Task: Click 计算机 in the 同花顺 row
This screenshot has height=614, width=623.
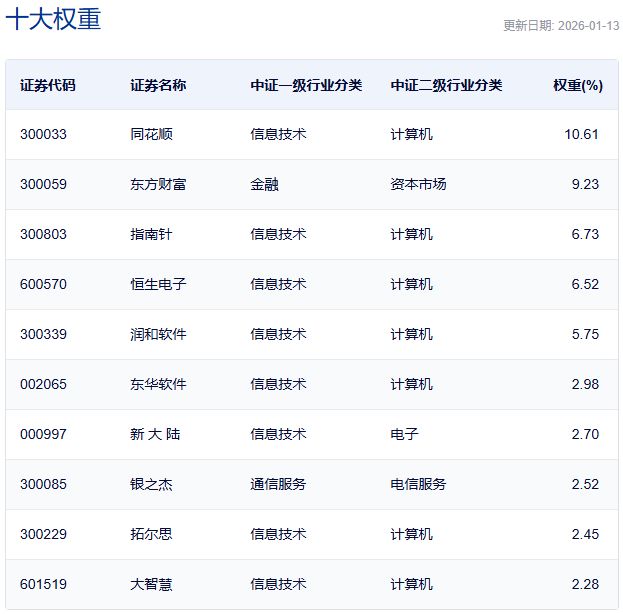Action: (412, 134)
